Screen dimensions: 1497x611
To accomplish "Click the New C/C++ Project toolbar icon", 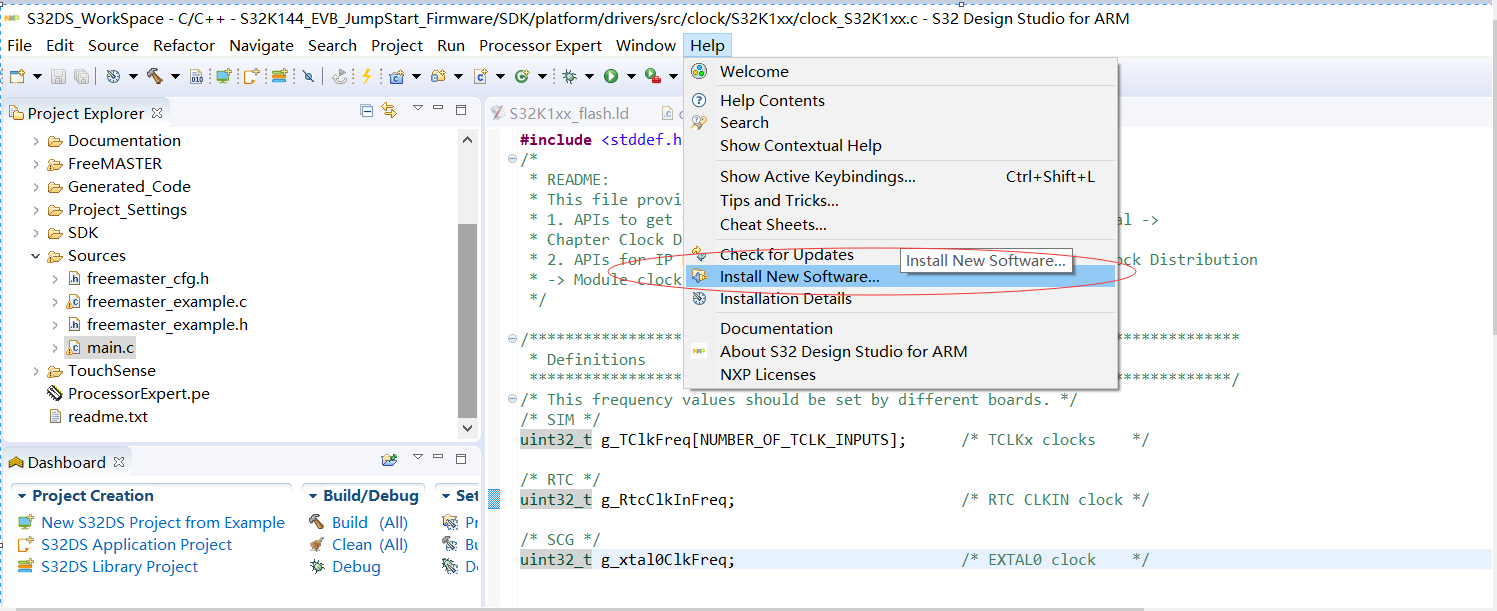I will (396, 76).
